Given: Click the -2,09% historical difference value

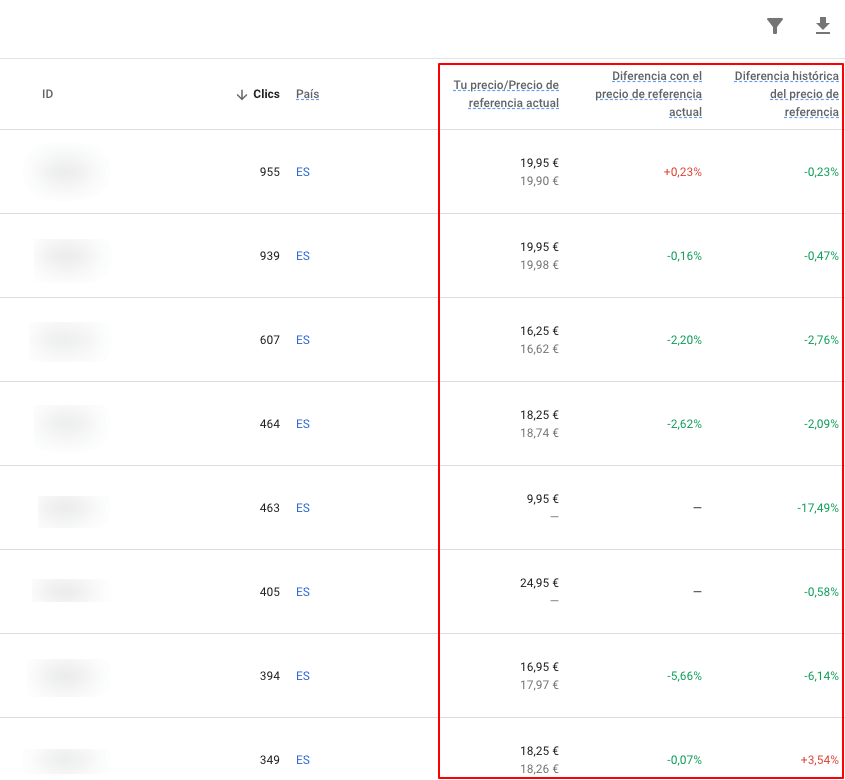Looking at the screenshot, I should click(821, 424).
